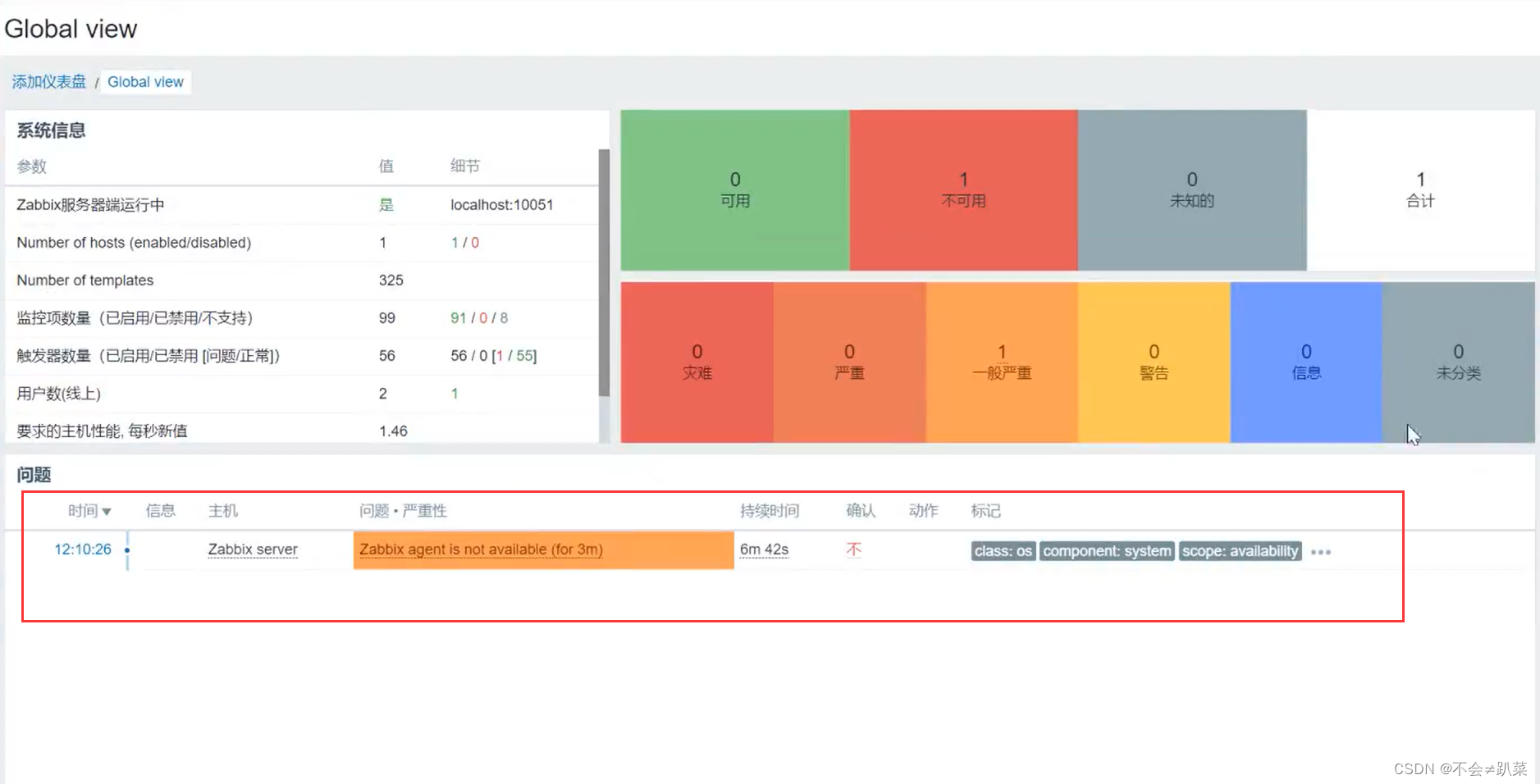Click the blue 信息 severity tile
The width and height of the screenshot is (1540, 784).
tap(1306, 362)
